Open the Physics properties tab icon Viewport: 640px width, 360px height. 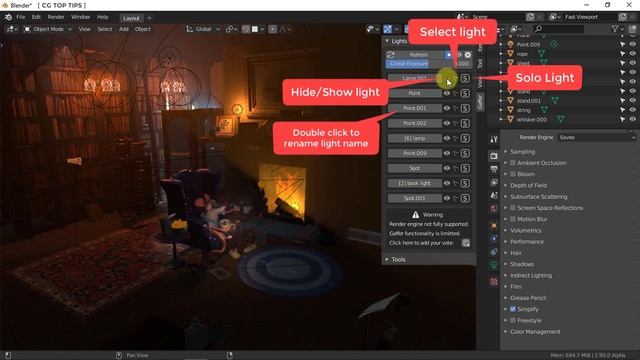point(494,238)
